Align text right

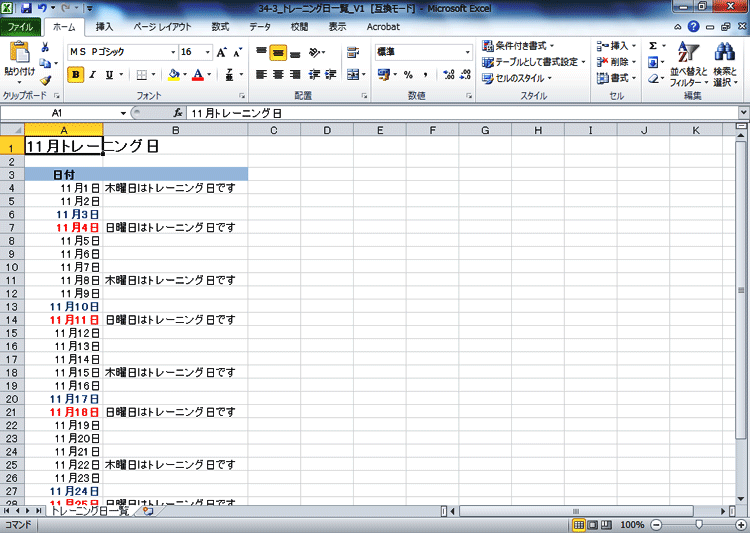click(295, 75)
